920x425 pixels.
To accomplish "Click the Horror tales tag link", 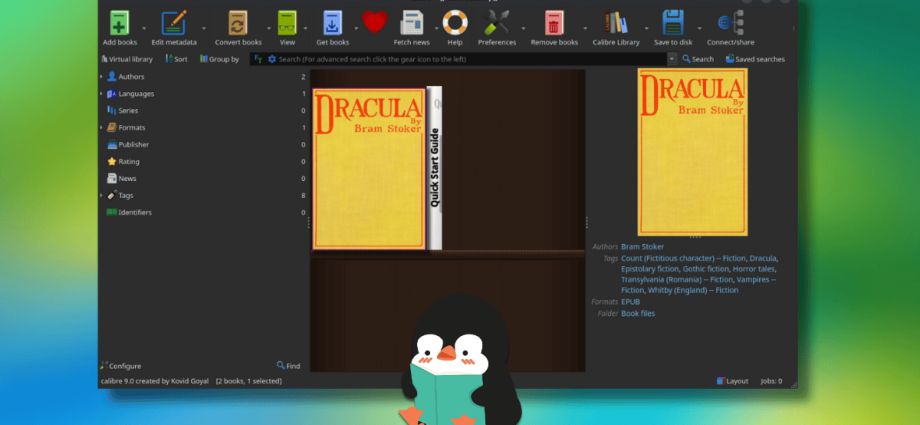I will click(x=753, y=269).
